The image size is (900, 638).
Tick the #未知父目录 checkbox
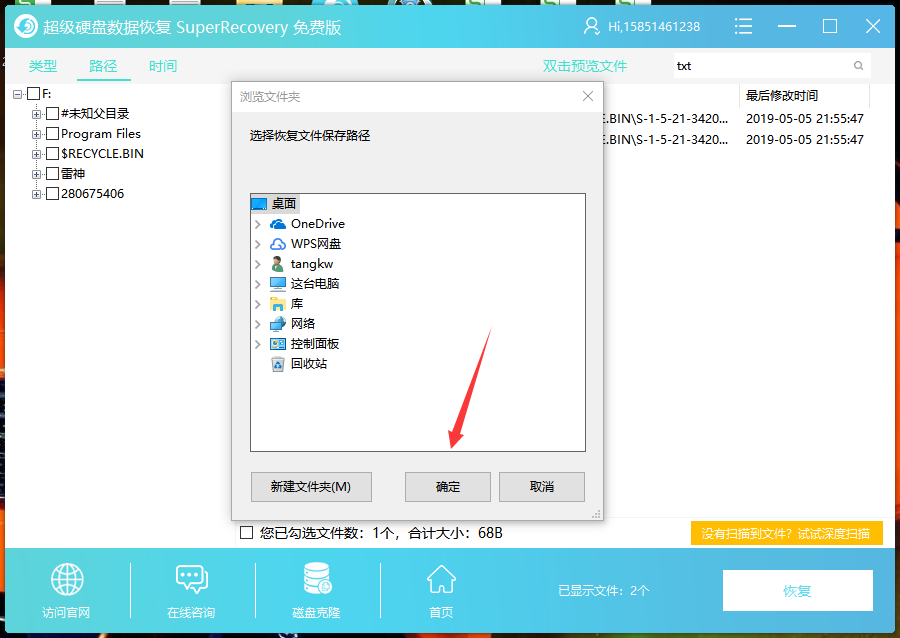pyautogui.click(x=52, y=114)
